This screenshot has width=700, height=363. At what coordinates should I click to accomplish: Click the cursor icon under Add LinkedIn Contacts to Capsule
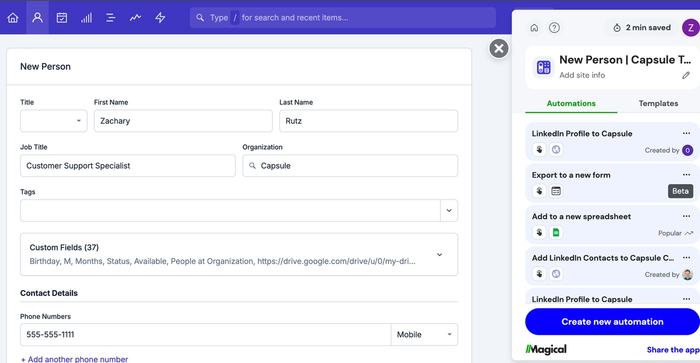click(x=539, y=274)
